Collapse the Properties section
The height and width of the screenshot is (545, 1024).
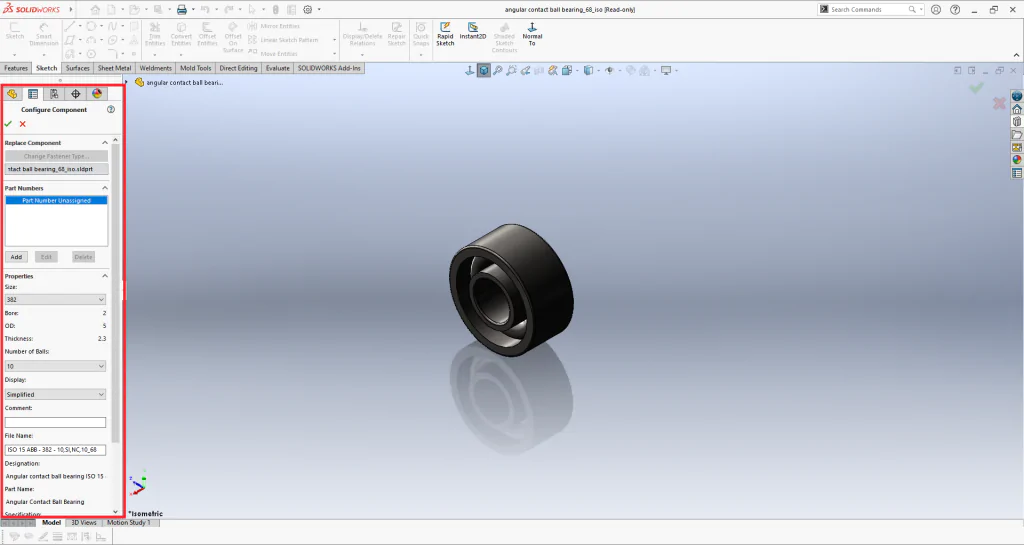[x=104, y=276]
